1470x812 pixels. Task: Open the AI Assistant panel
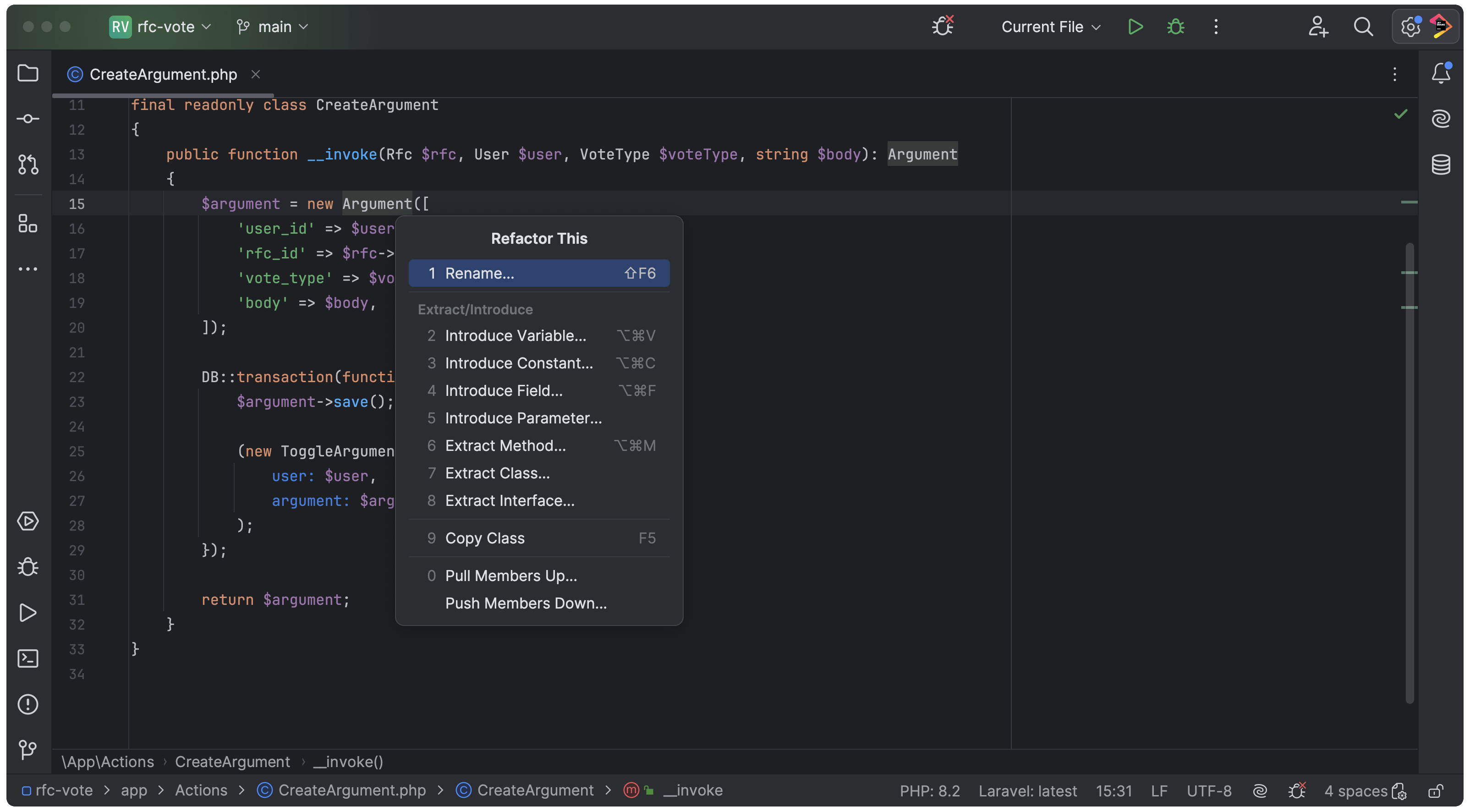coord(1442,119)
